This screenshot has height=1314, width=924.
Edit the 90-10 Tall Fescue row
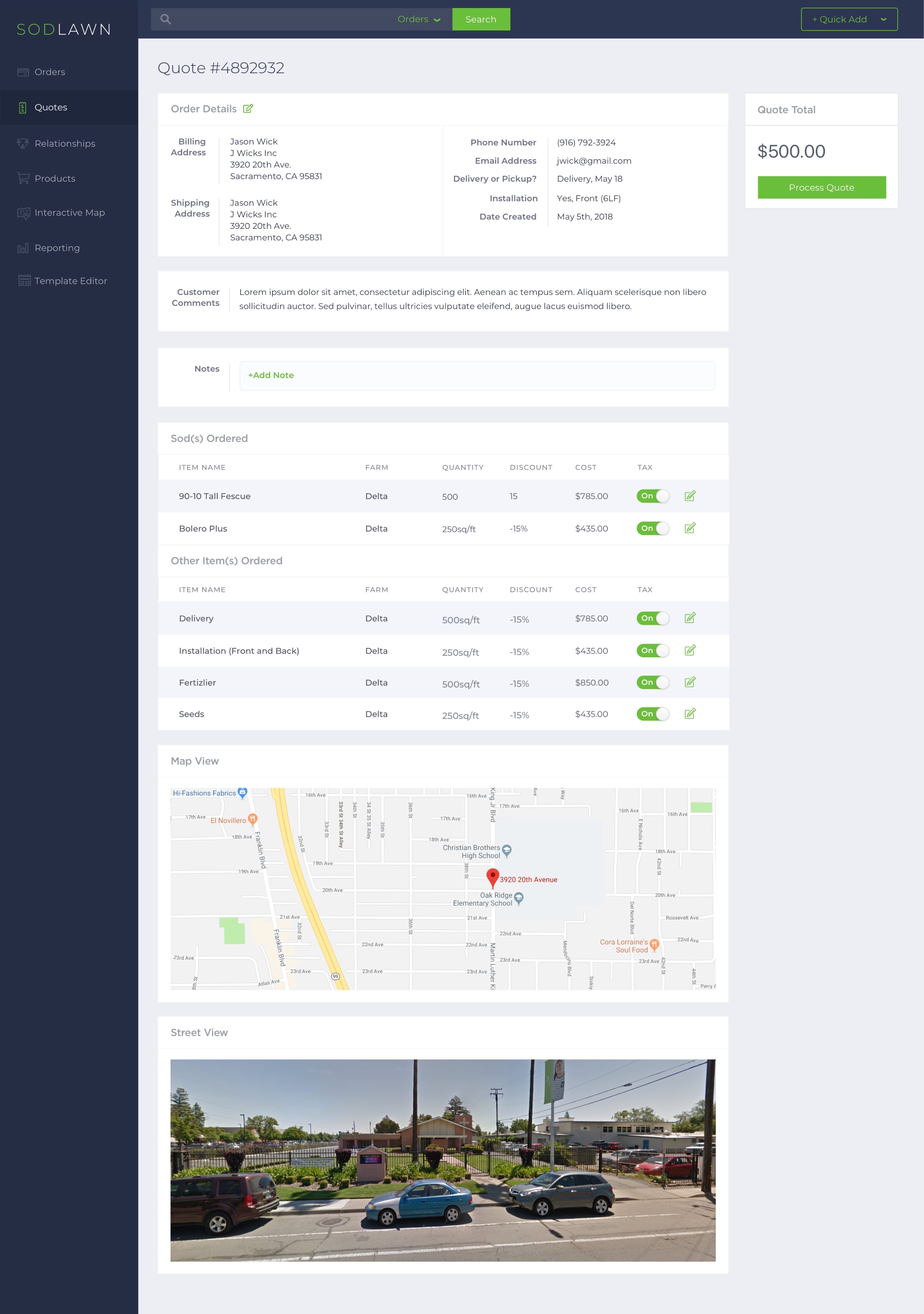690,496
